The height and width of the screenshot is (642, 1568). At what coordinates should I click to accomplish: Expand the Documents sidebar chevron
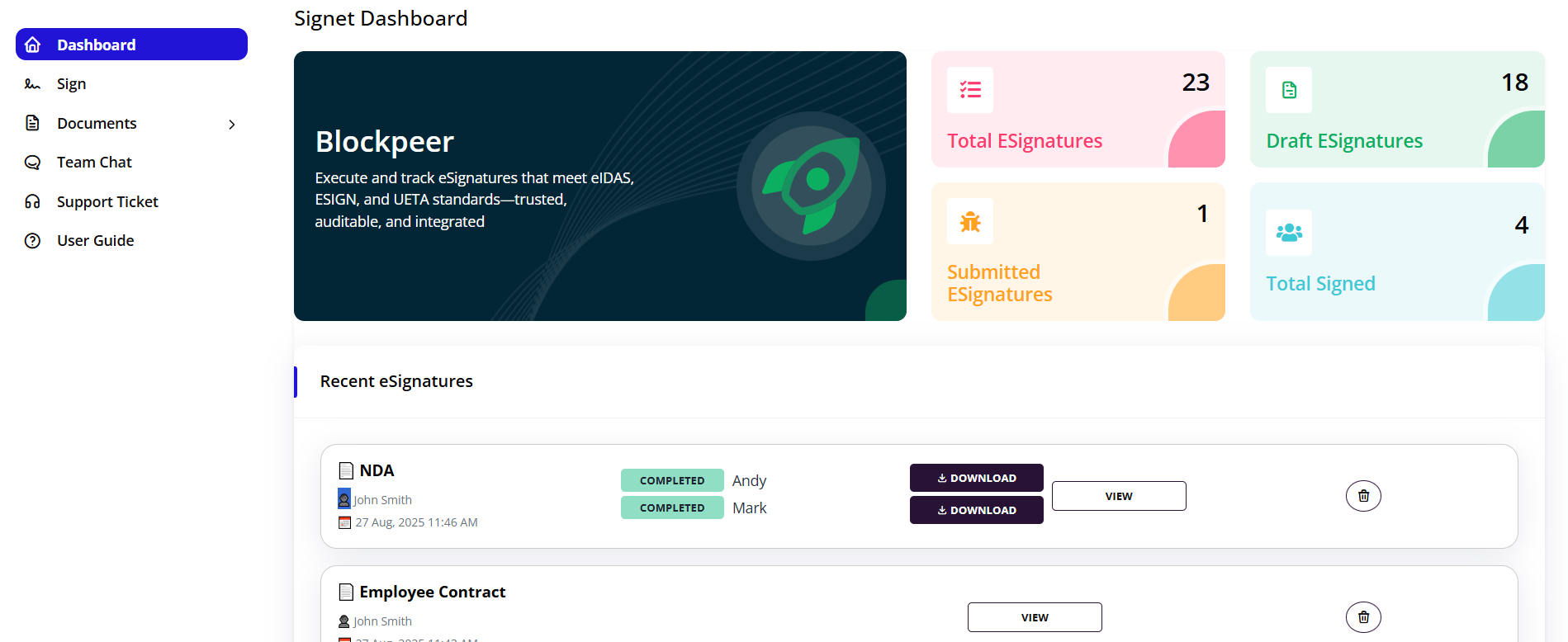pos(231,124)
